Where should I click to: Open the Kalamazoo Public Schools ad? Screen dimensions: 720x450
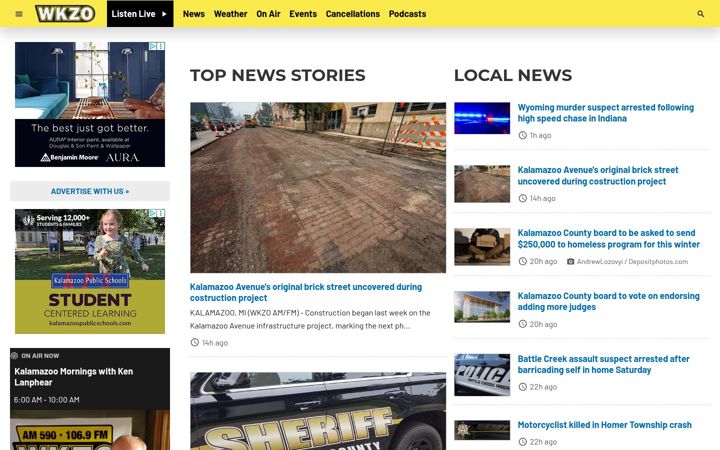tap(90, 271)
